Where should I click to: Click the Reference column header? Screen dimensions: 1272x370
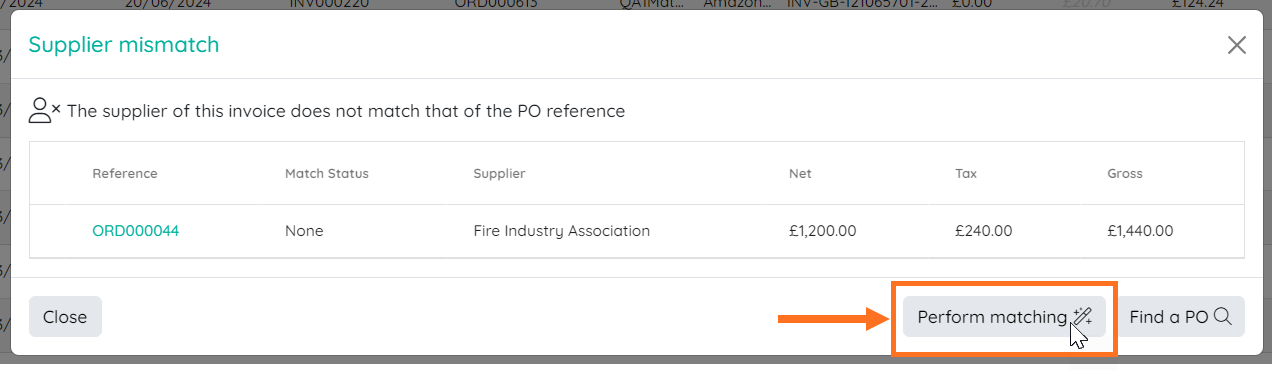coord(125,173)
